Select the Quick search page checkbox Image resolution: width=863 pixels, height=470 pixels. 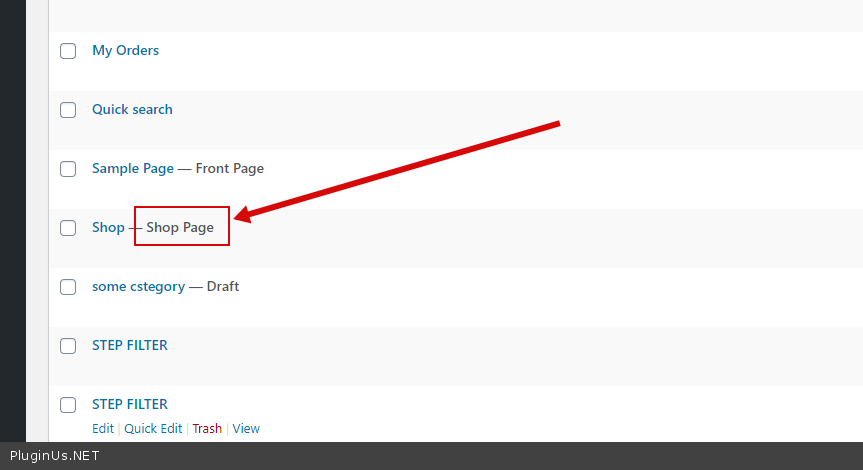pos(68,110)
